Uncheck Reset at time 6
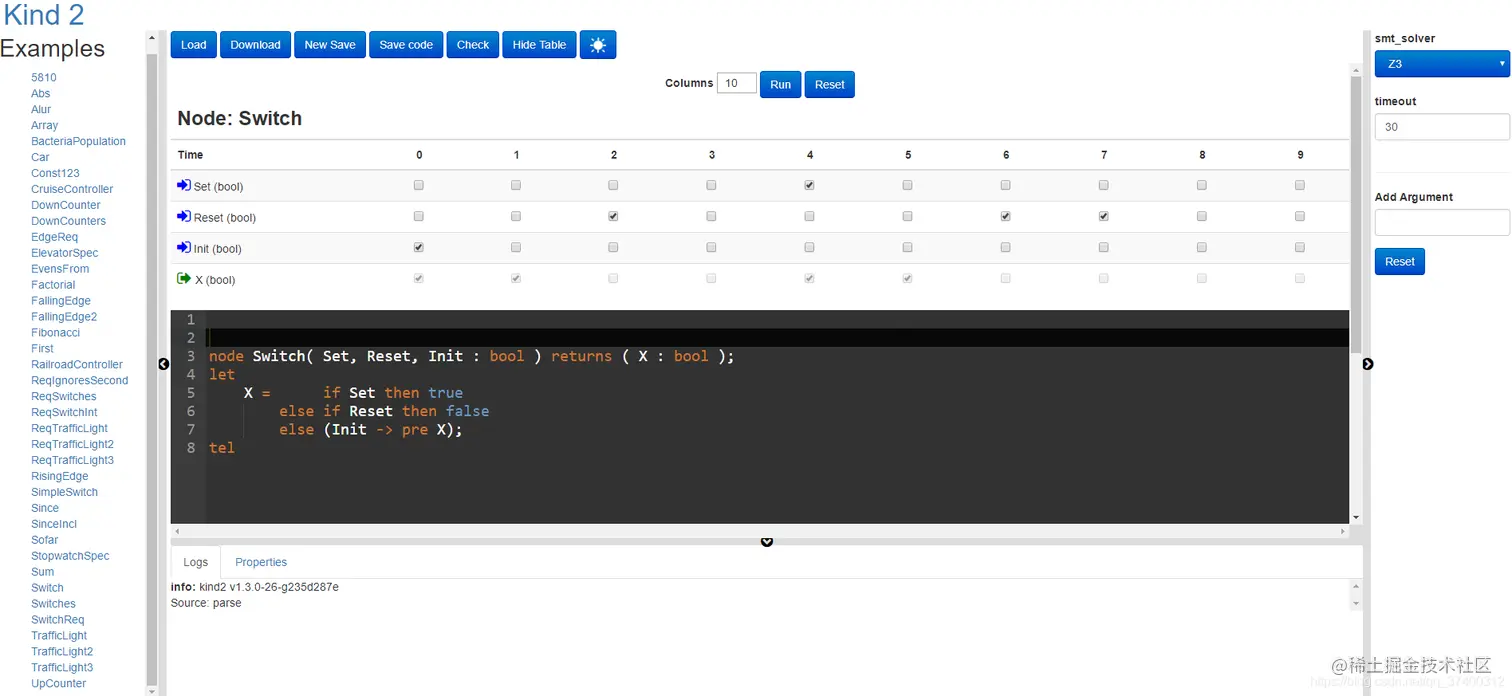This screenshot has height=696, width=1512. click(x=1005, y=216)
